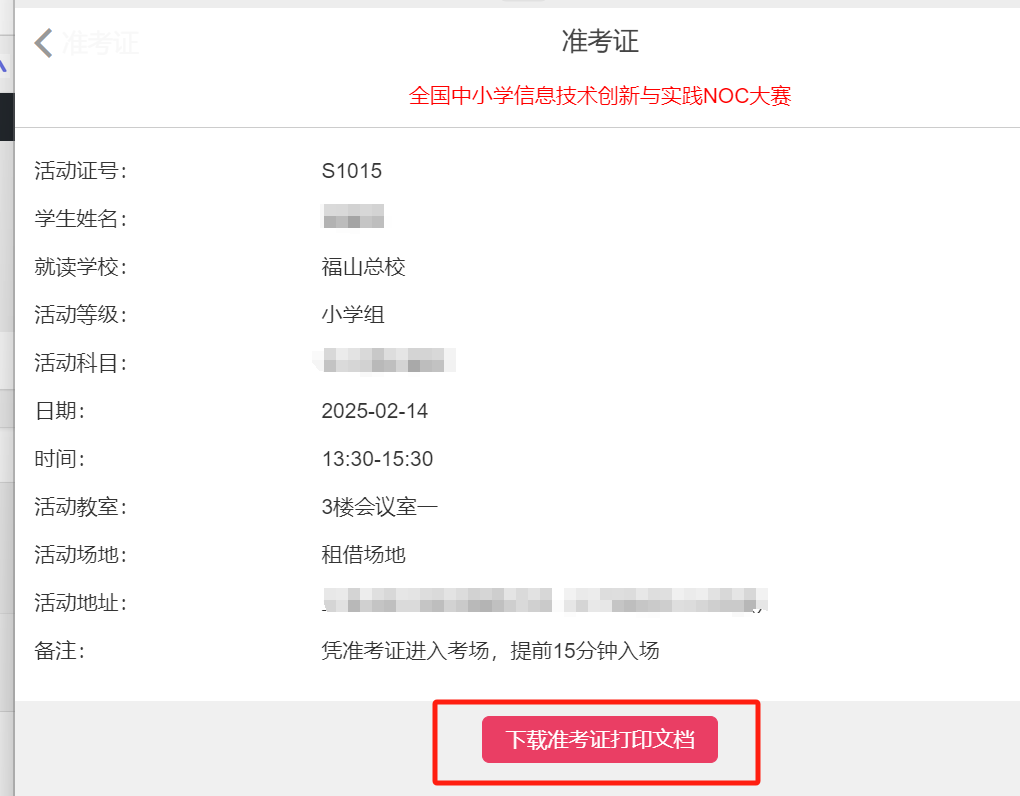Viewport: 1020px width, 796px height.
Task: Click the 活动证号 field label
Action: 81,171
